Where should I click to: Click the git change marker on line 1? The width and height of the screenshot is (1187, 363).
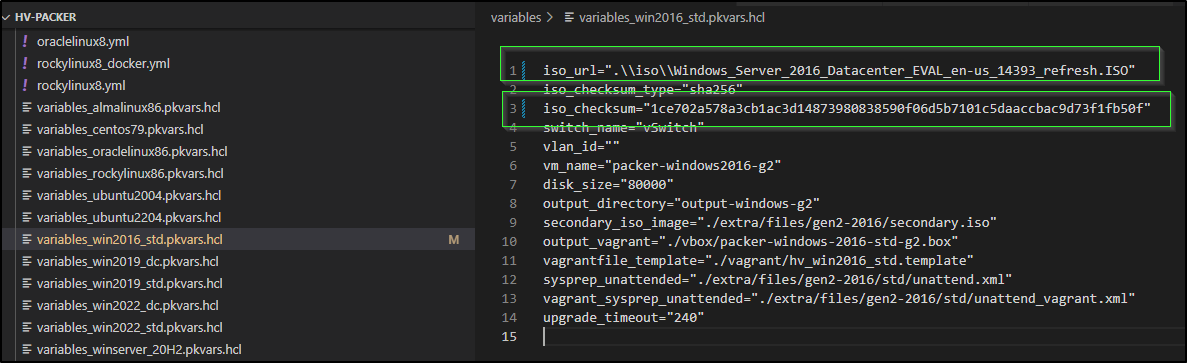click(x=524, y=71)
